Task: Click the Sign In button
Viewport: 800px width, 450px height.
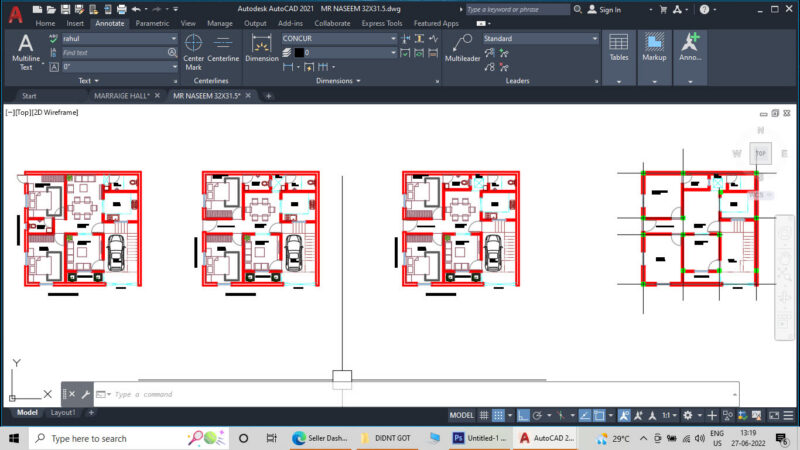Action: [604, 9]
